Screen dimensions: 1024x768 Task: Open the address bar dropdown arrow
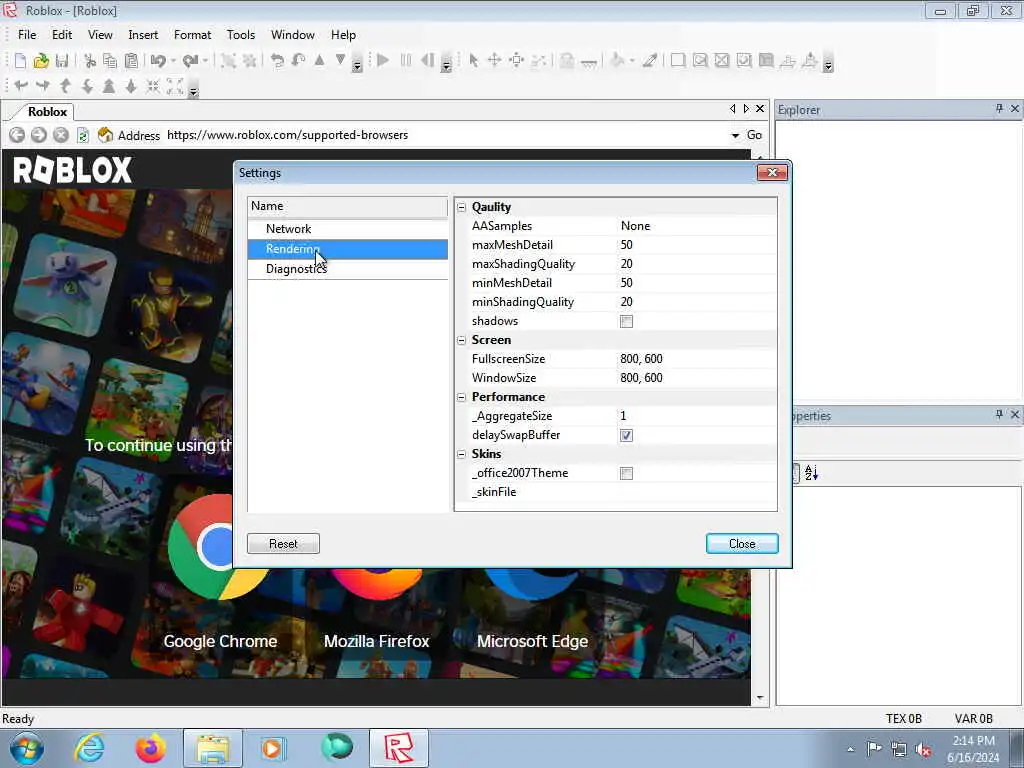click(x=735, y=135)
